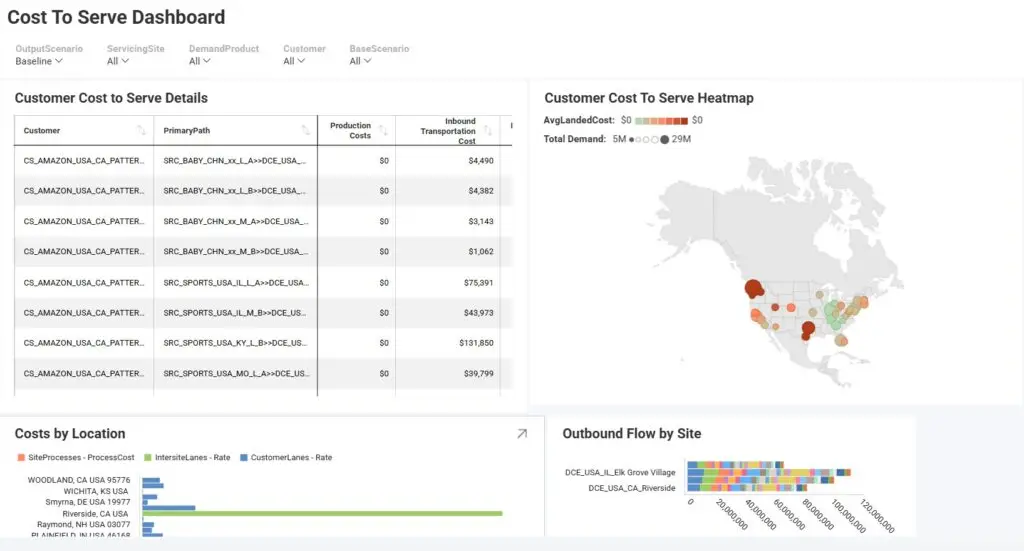This screenshot has height=551, width=1024.
Task: Open the ServicingSite filter dropdown
Action: coord(118,61)
